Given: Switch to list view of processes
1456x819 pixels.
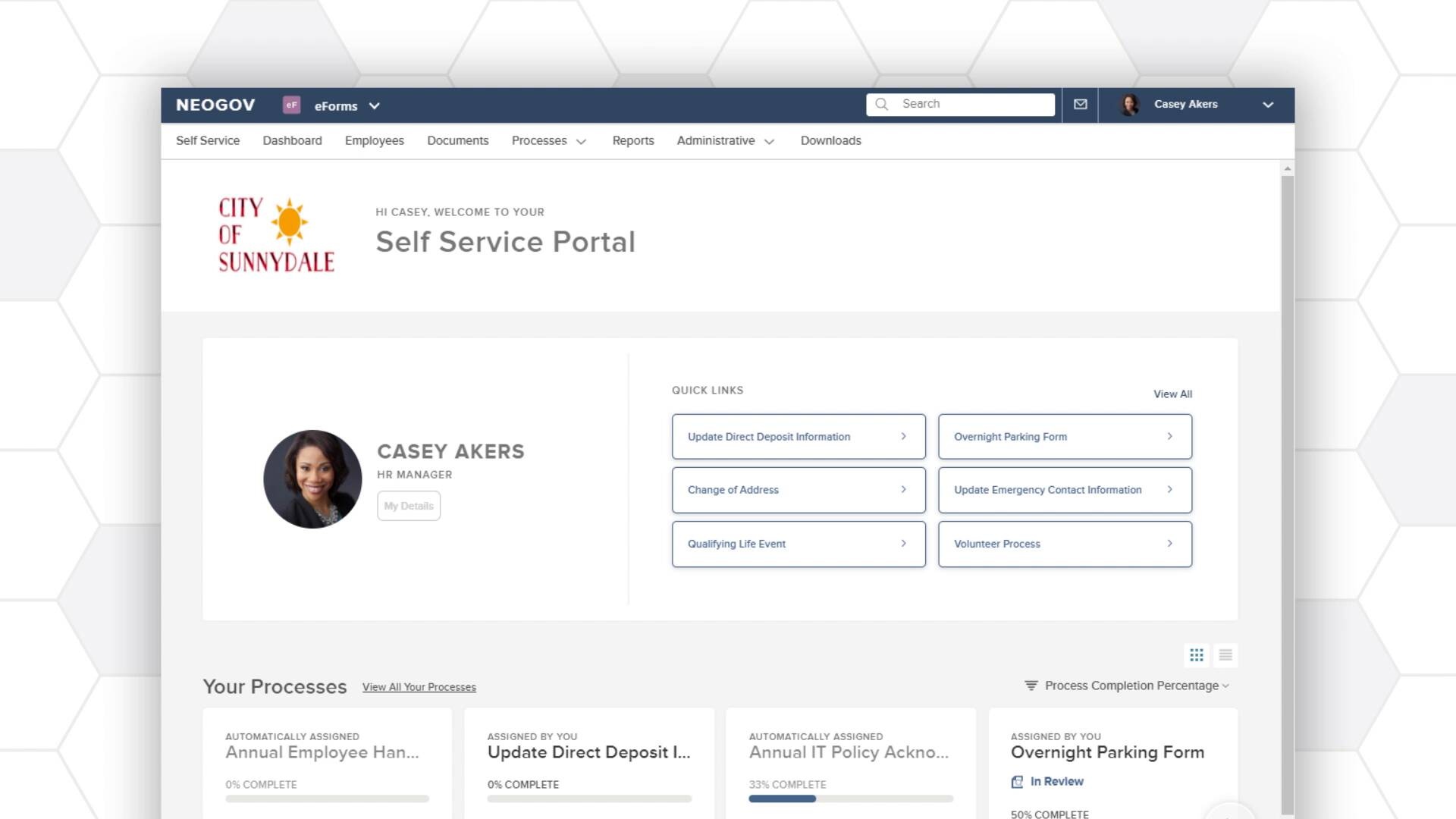Looking at the screenshot, I should (1225, 654).
